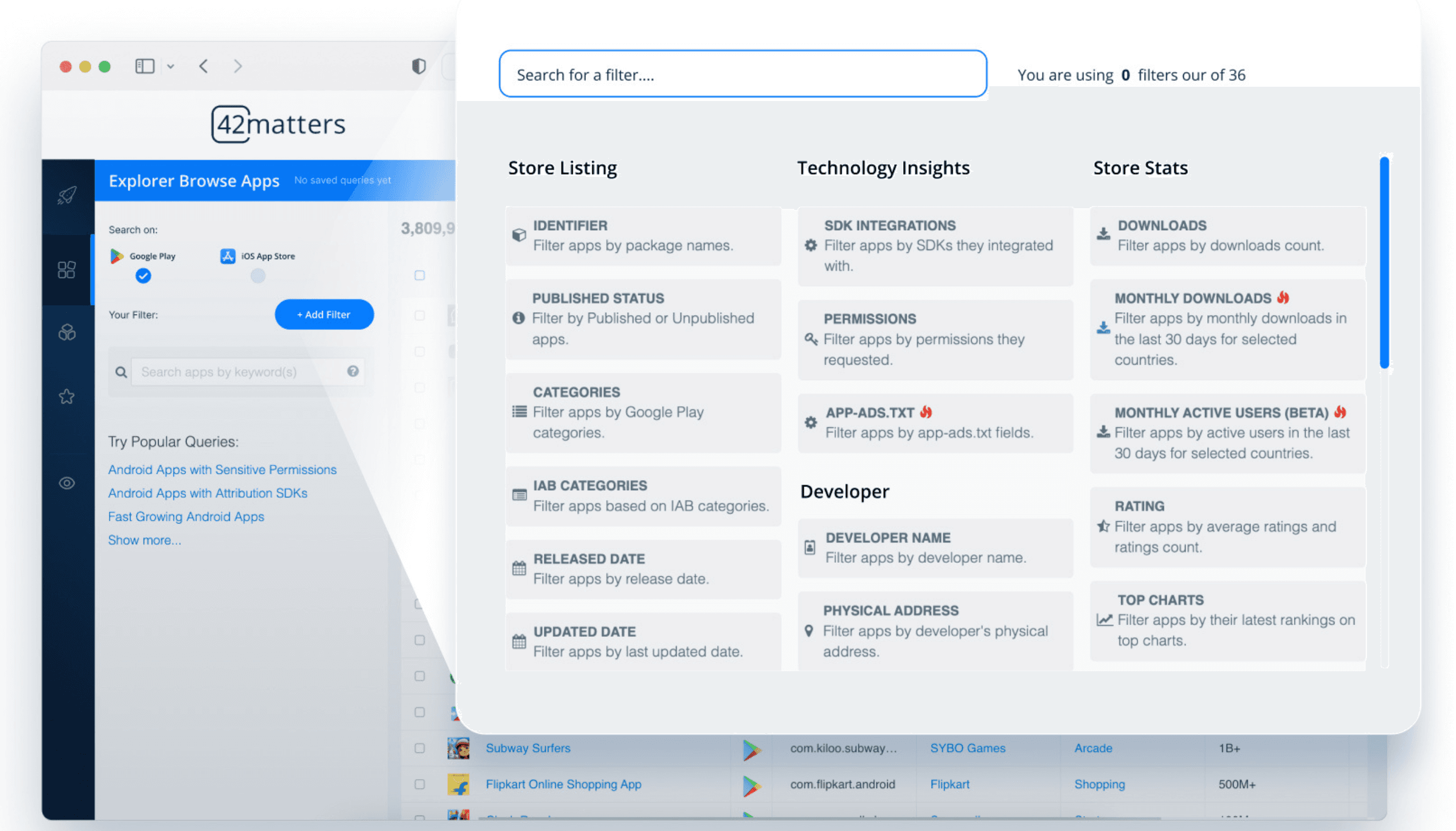The image size is (1456, 831).
Task: Open SYBO Games developer link
Action: (968, 748)
